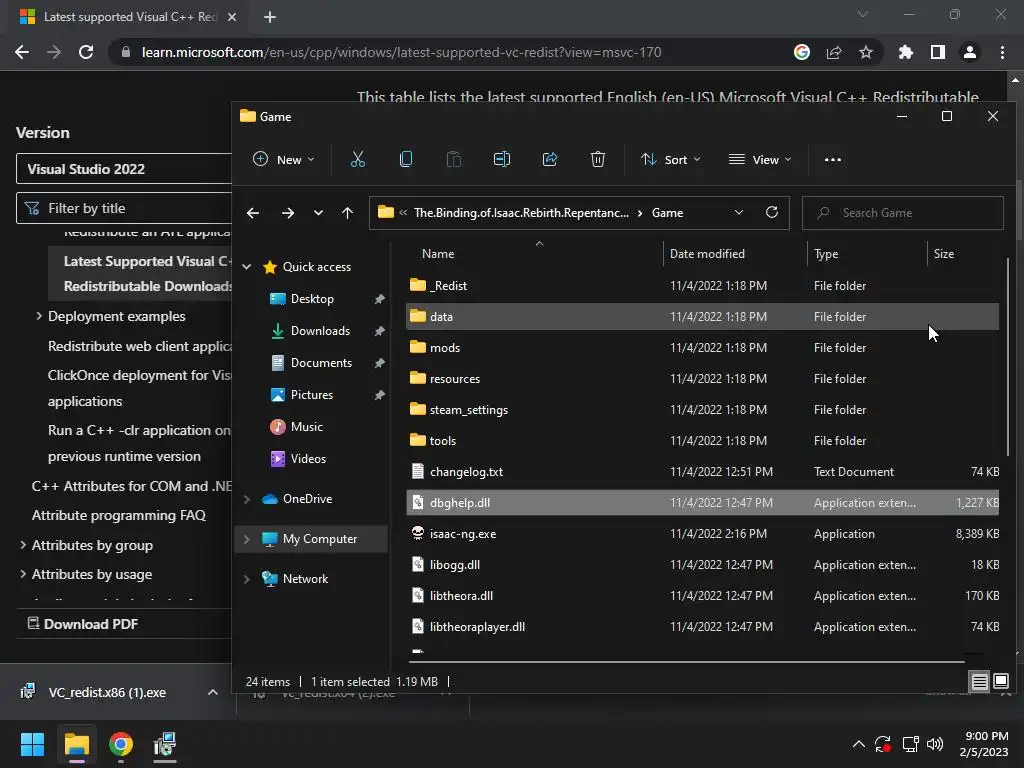The width and height of the screenshot is (1024, 768).
Task: Click the Copy icon in Explorer toolbar
Action: click(406, 159)
